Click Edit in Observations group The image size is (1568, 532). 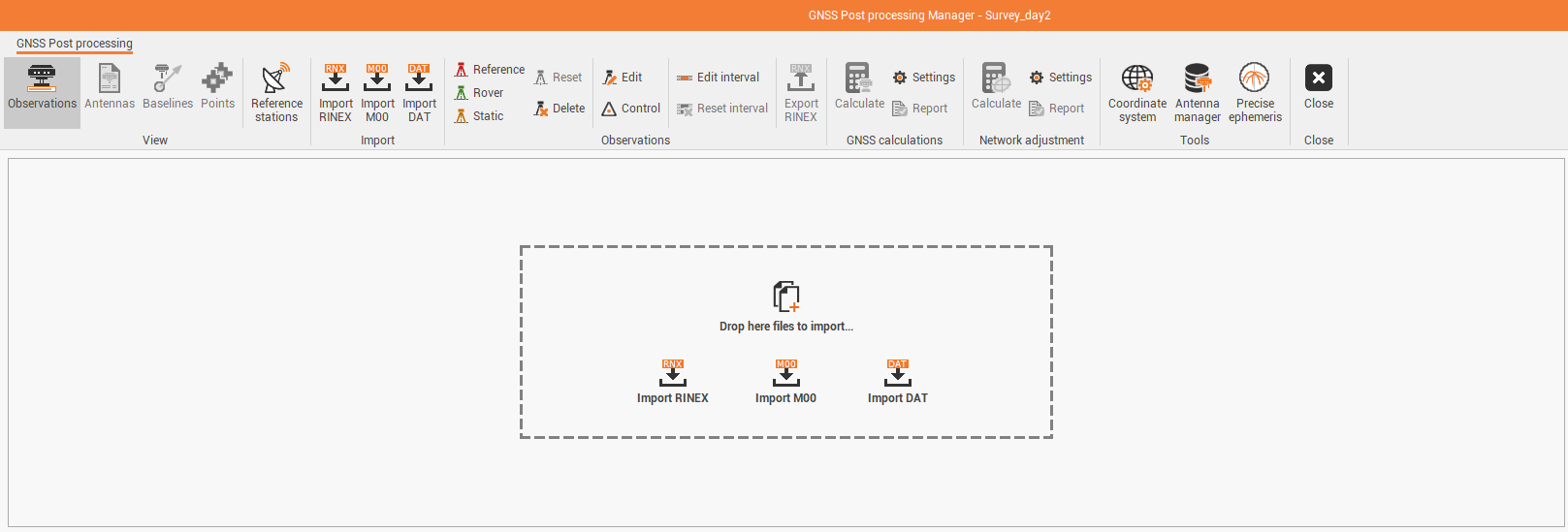623,78
